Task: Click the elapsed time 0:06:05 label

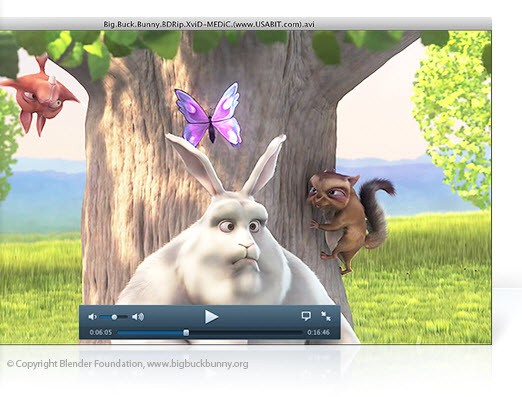Action: (x=101, y=332)
